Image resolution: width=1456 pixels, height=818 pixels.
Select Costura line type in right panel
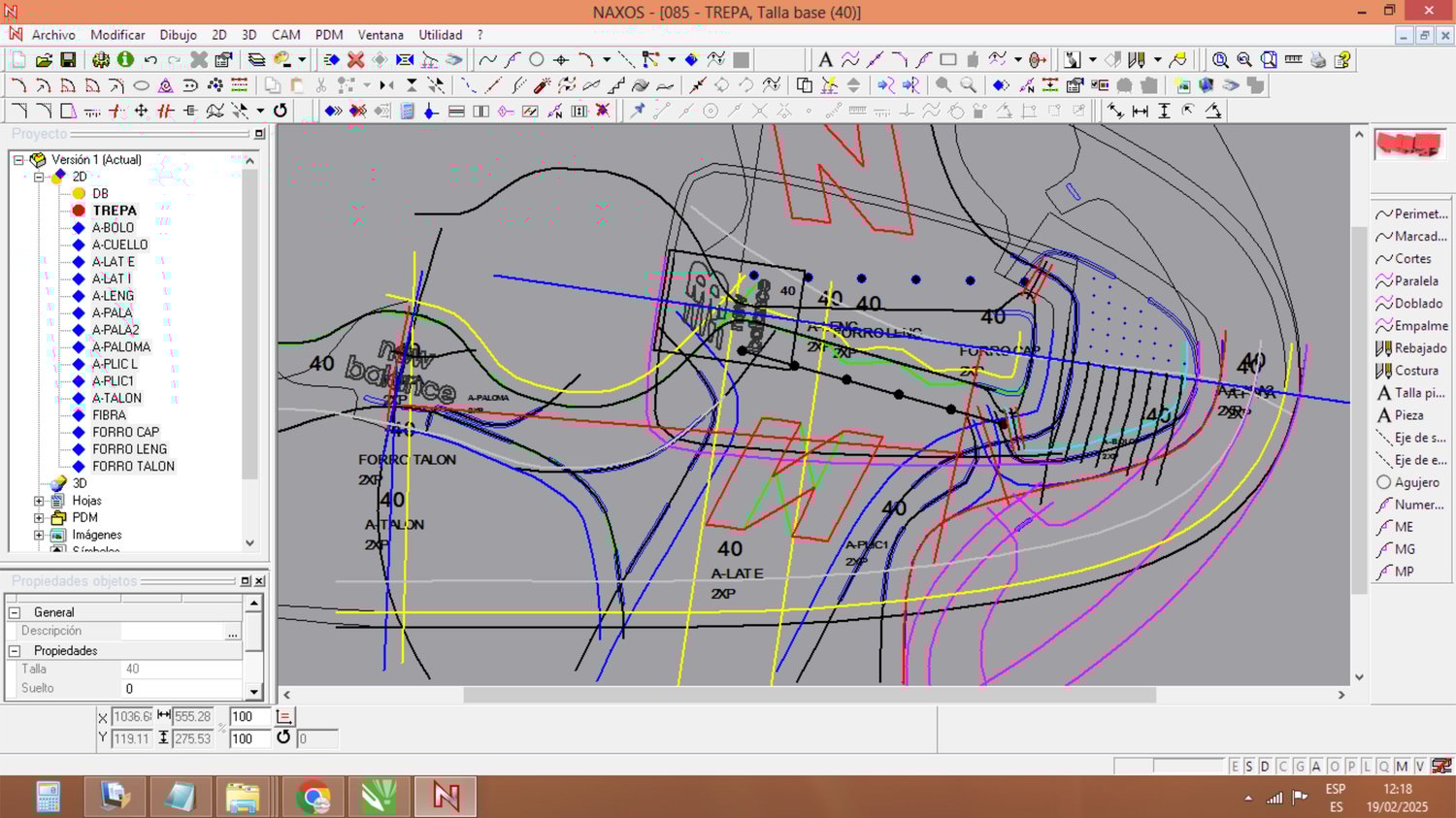(x=1415, y=371)
